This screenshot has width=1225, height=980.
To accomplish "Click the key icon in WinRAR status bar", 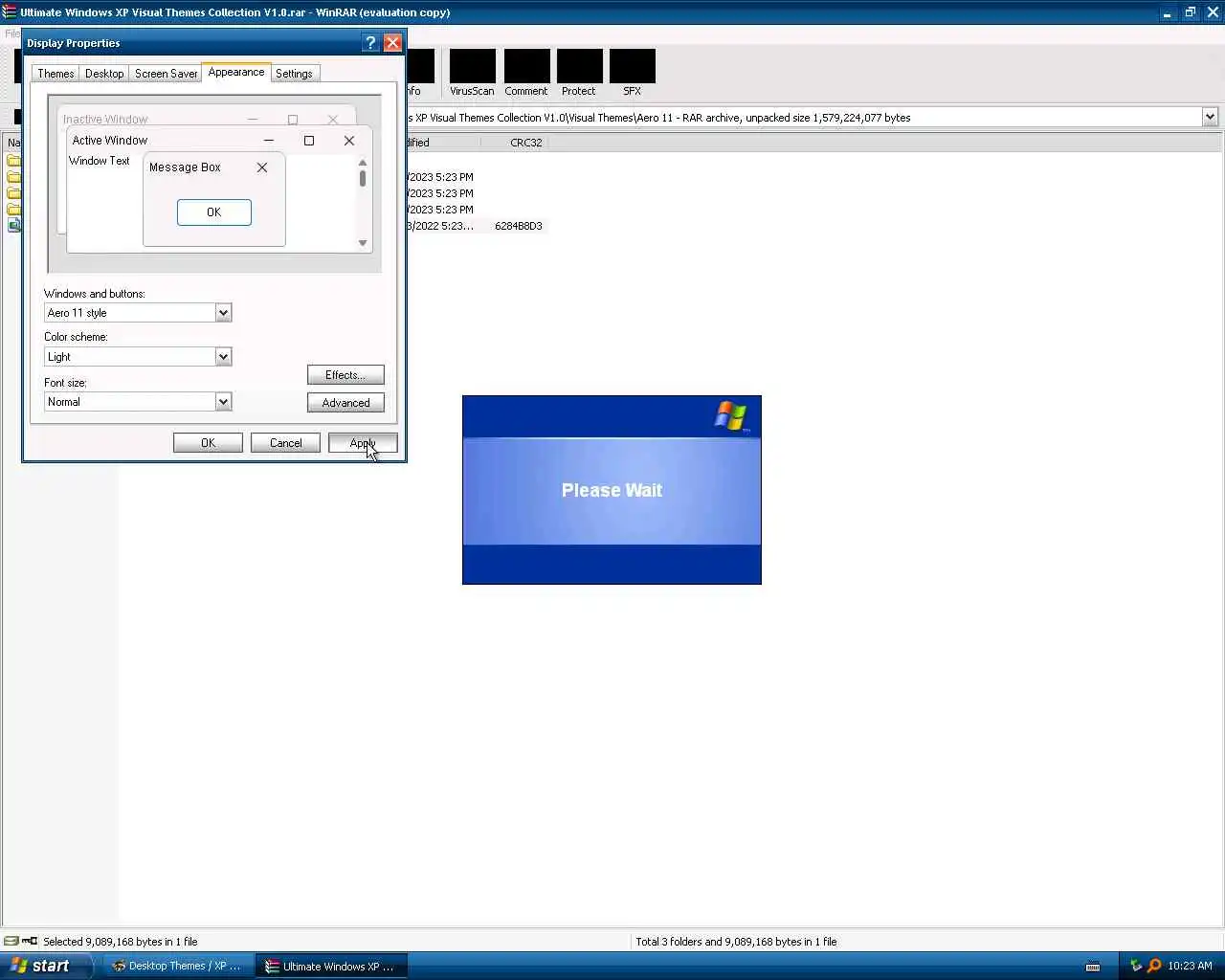I will pos(30,941).
